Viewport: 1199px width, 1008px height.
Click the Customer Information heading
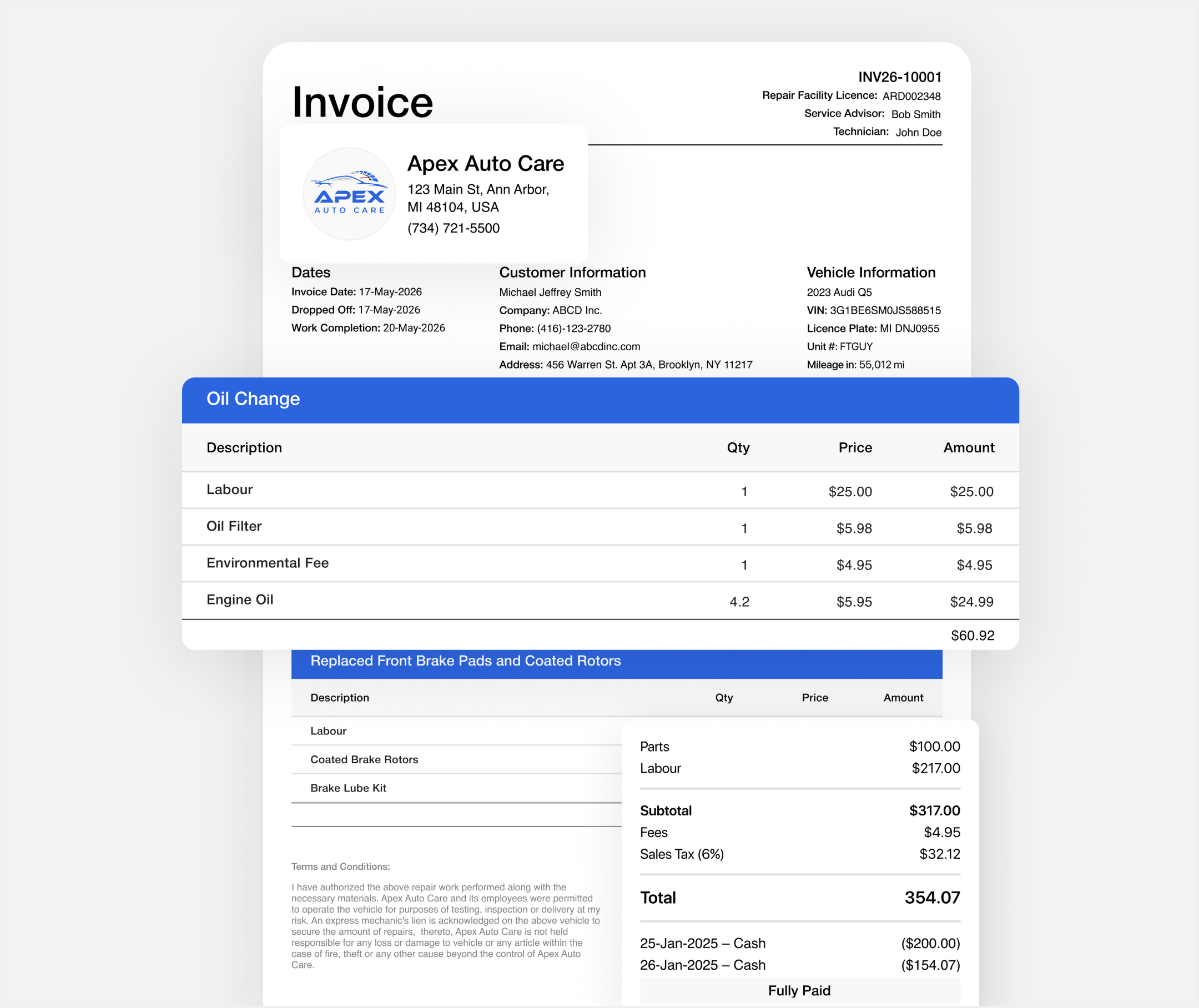point(573,273)
